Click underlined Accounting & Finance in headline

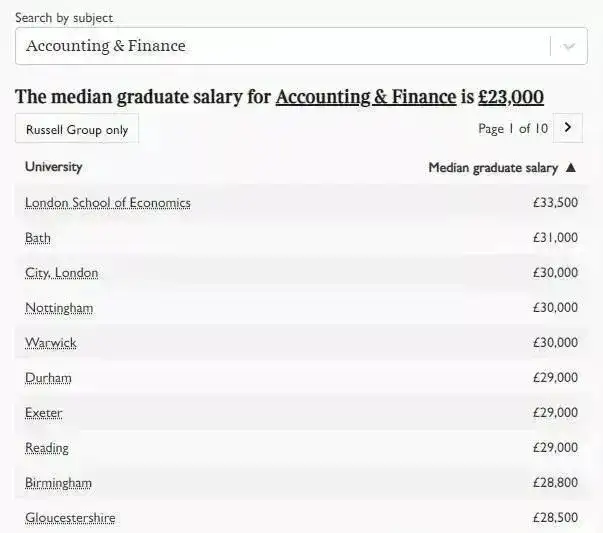coord(366,97)
